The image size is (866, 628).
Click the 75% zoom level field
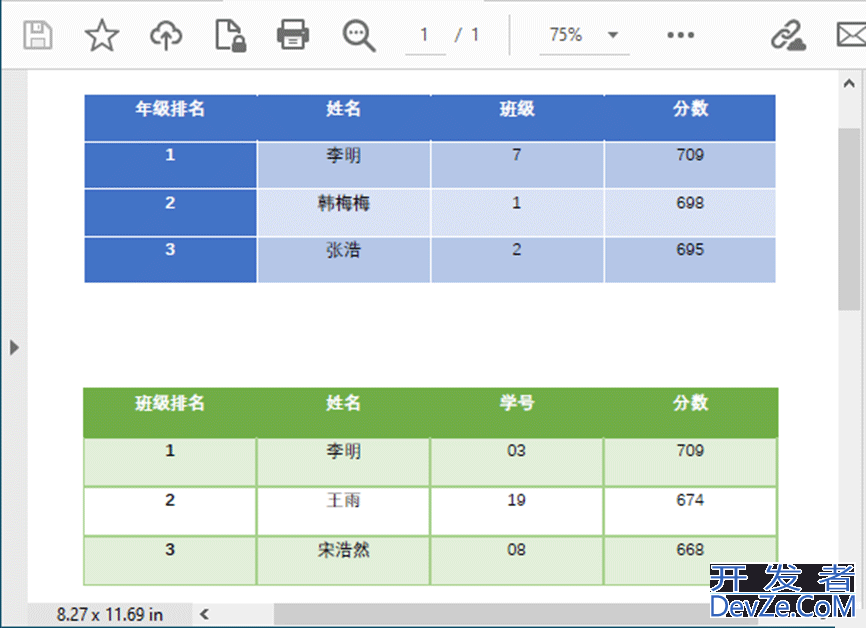click(x=566, y=35)
